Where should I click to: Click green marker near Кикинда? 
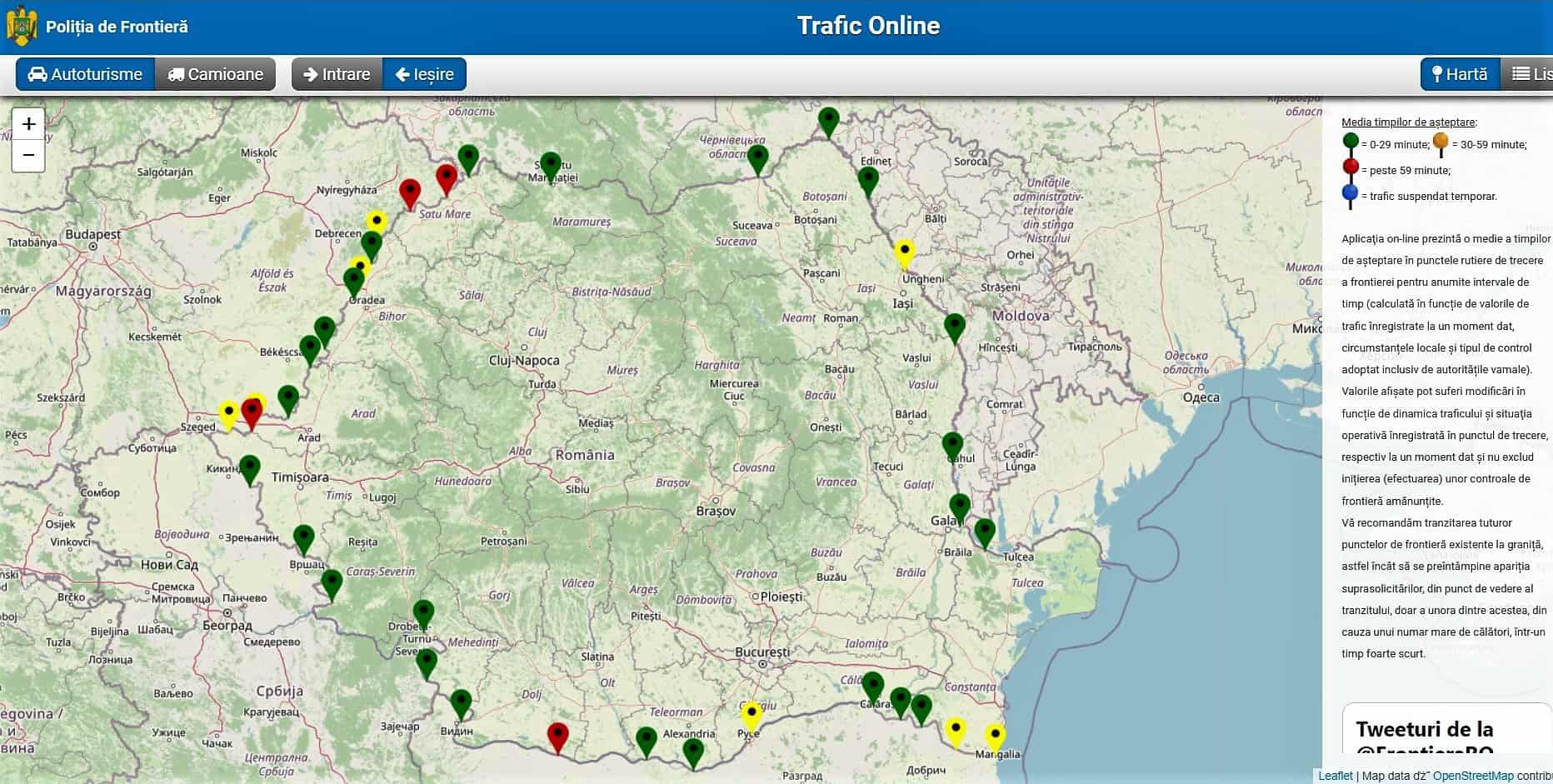(x=249, y=471)
